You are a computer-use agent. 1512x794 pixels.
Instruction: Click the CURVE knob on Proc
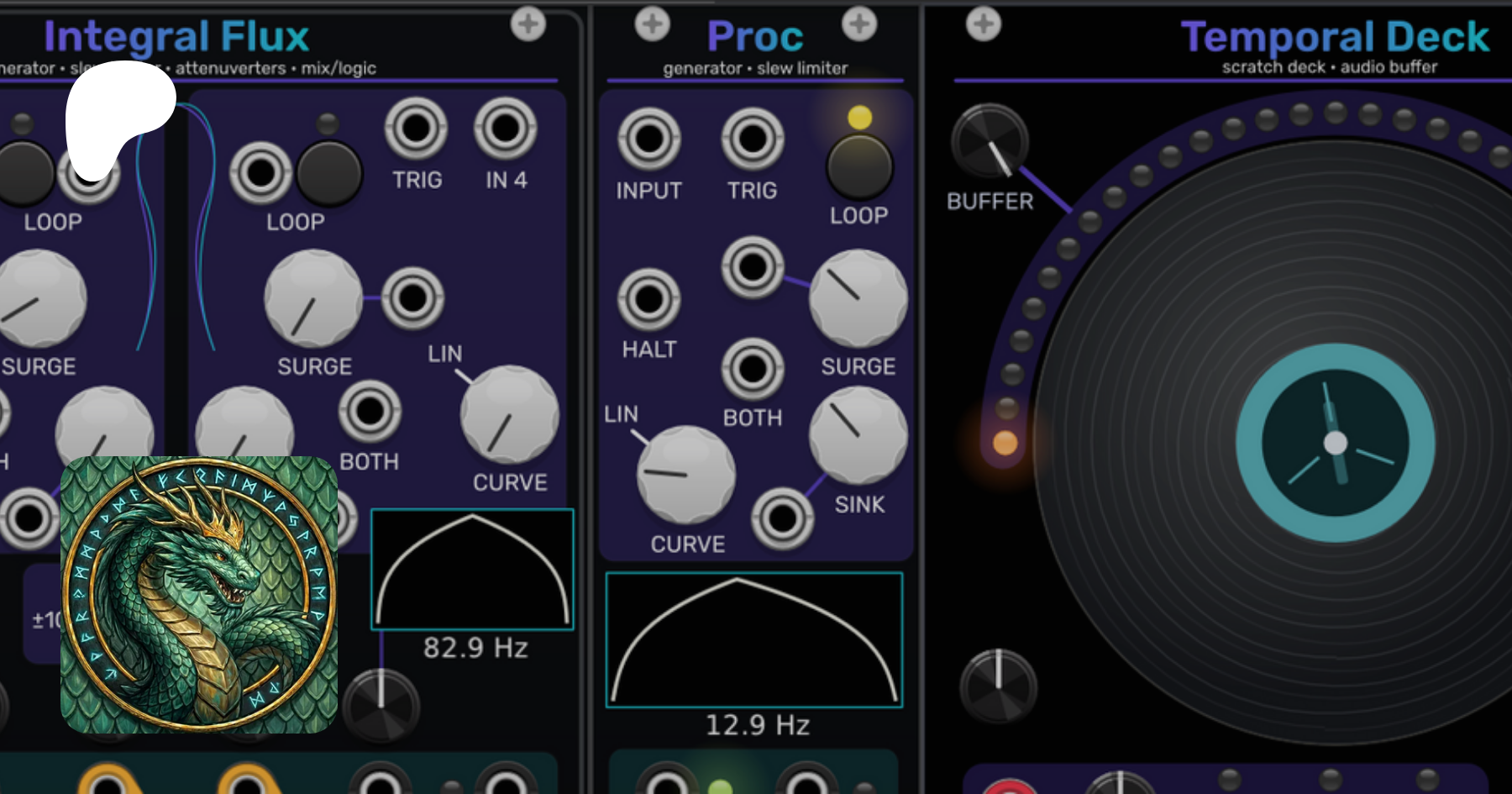click(x=686, y=475)
